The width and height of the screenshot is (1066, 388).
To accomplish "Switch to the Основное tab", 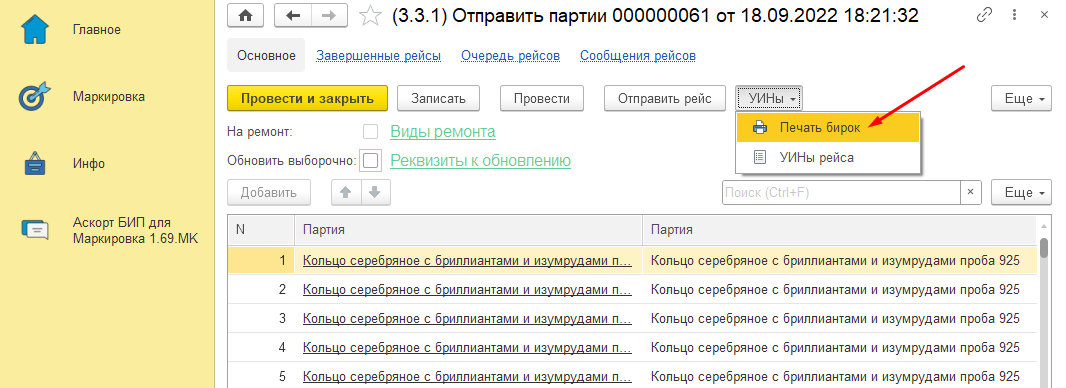I will (266, 56).
